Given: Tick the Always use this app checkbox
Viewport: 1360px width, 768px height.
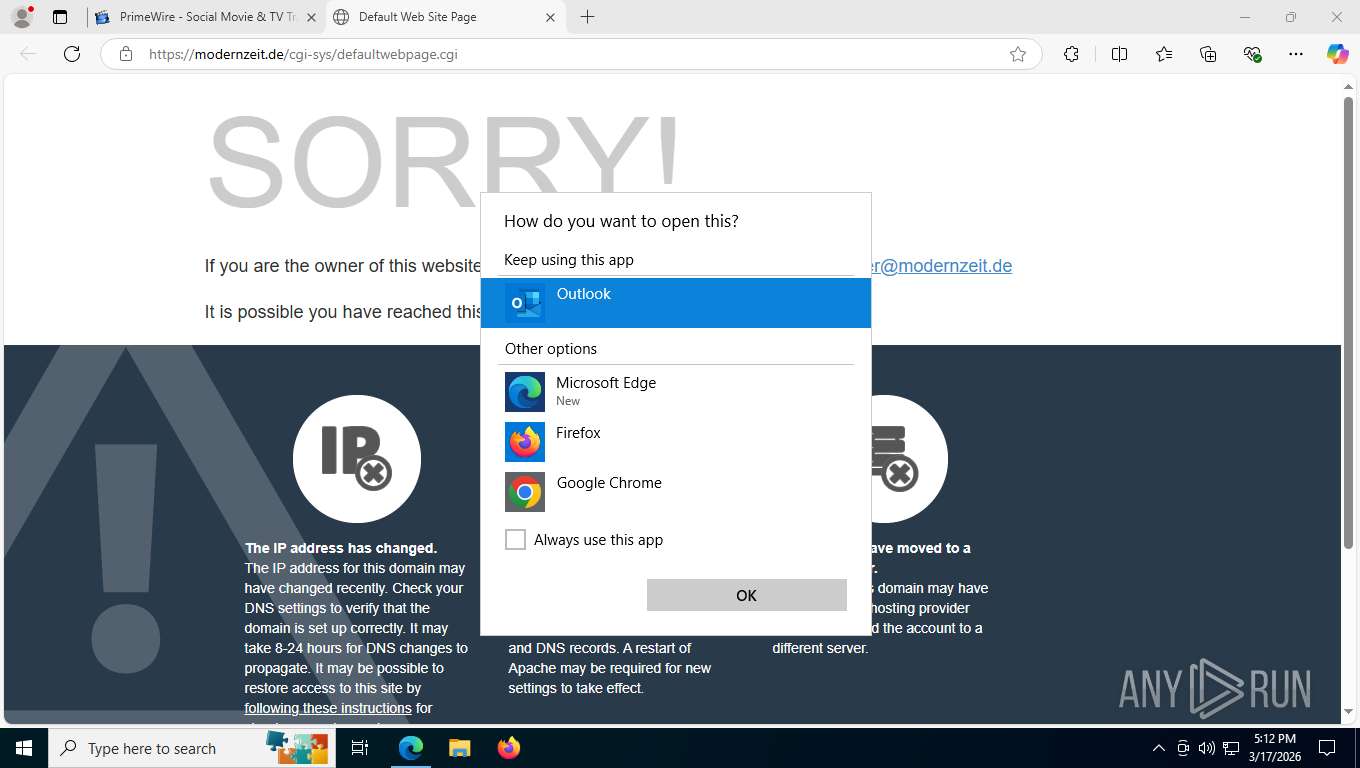Looking at the screenshot, I should click(x=515, y=540).
